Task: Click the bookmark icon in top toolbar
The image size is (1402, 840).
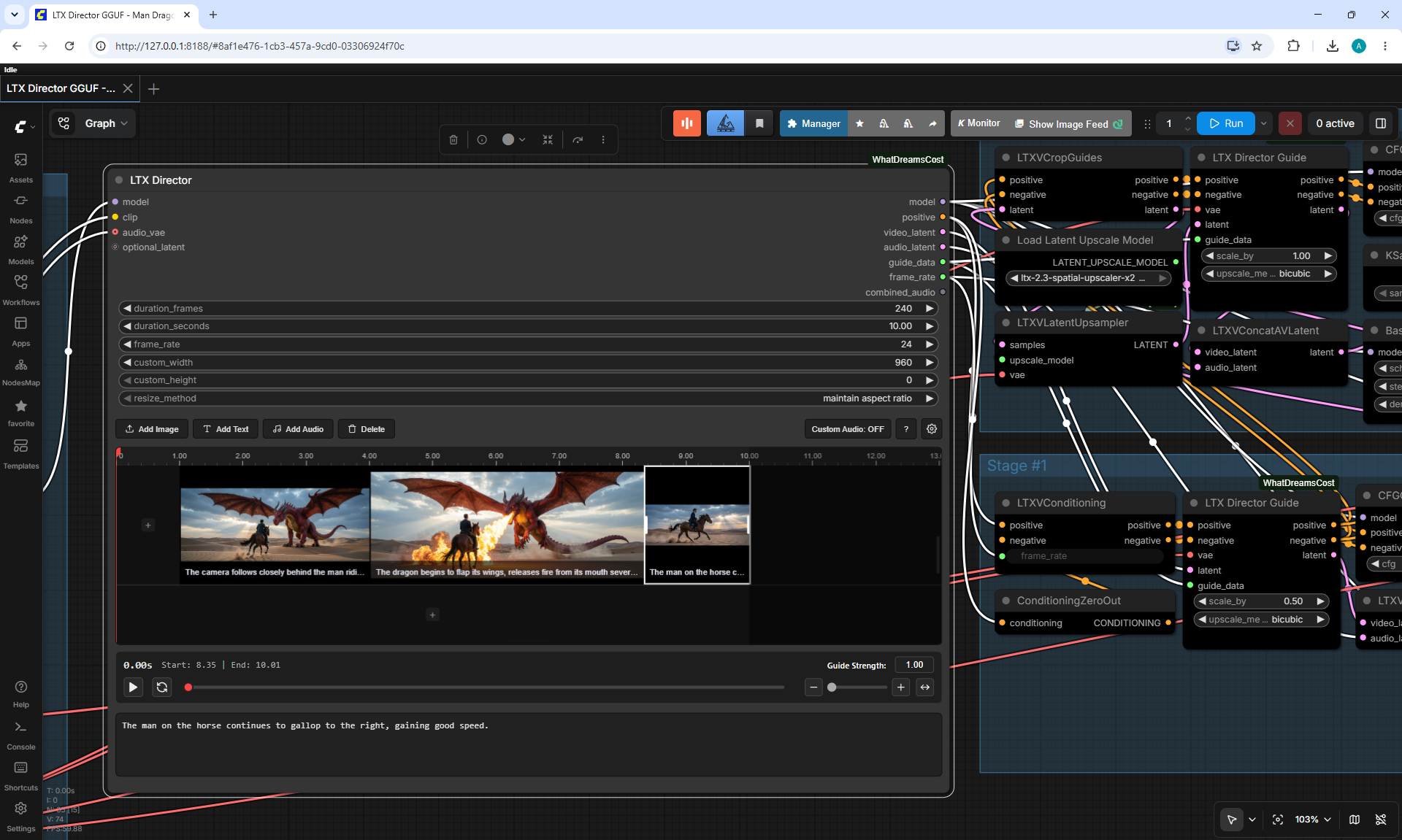Action: click(x=759, y=123)
